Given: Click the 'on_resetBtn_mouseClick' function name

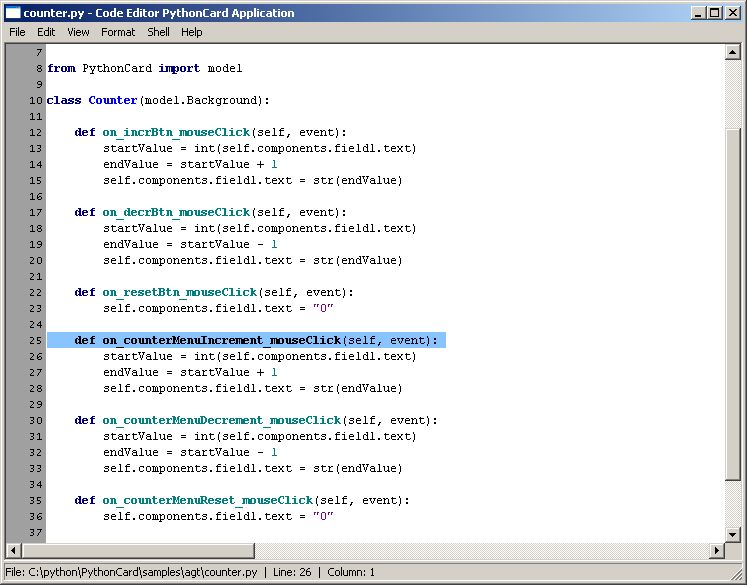Looking at the screenshot, I should click(180, 292).
